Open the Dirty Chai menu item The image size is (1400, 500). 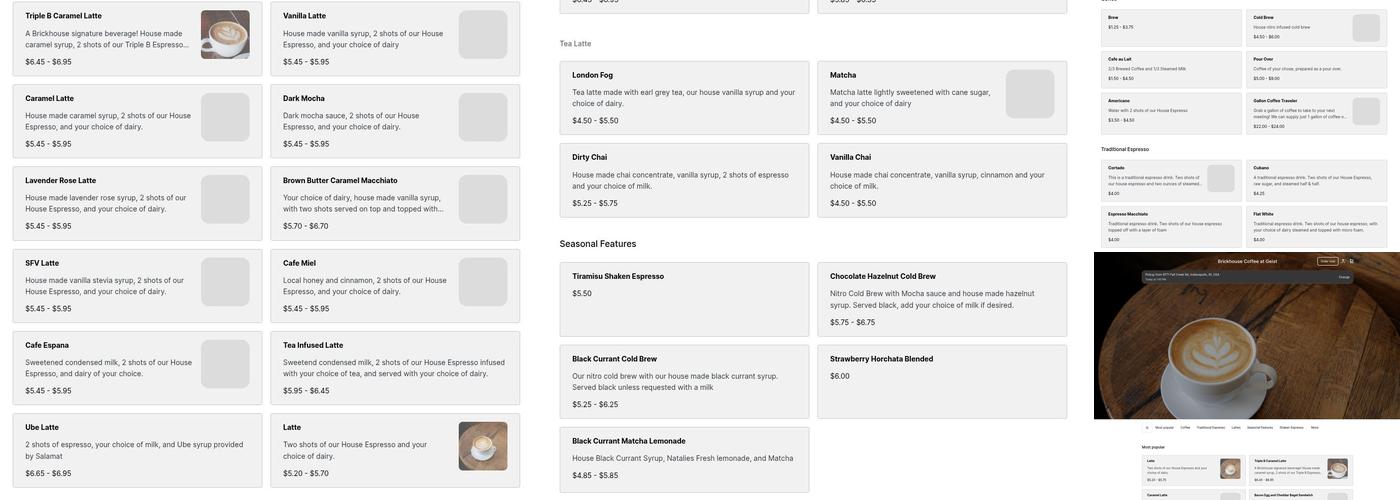coord(684,180)
